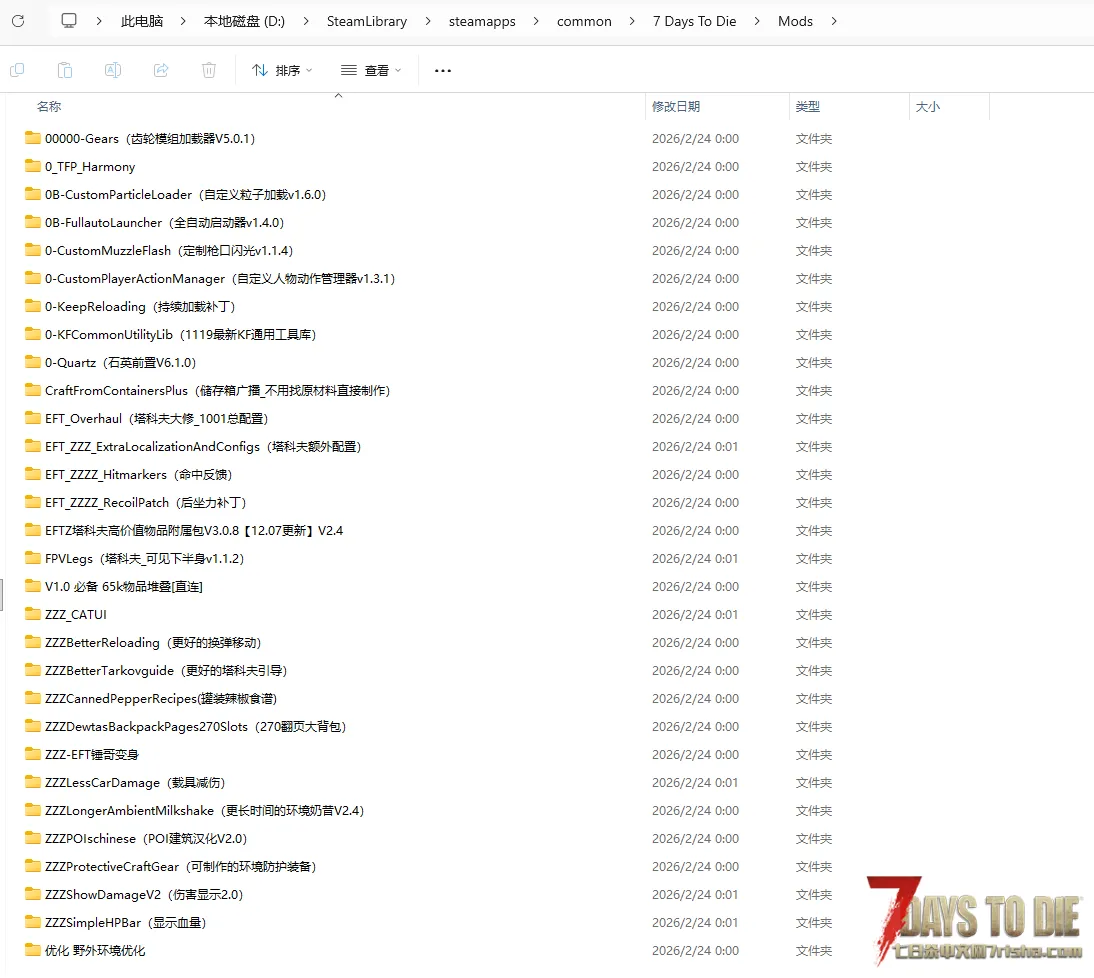Open the three-dot more options menu
Screen dimensions: 1094x978
[x=443, y=71]
